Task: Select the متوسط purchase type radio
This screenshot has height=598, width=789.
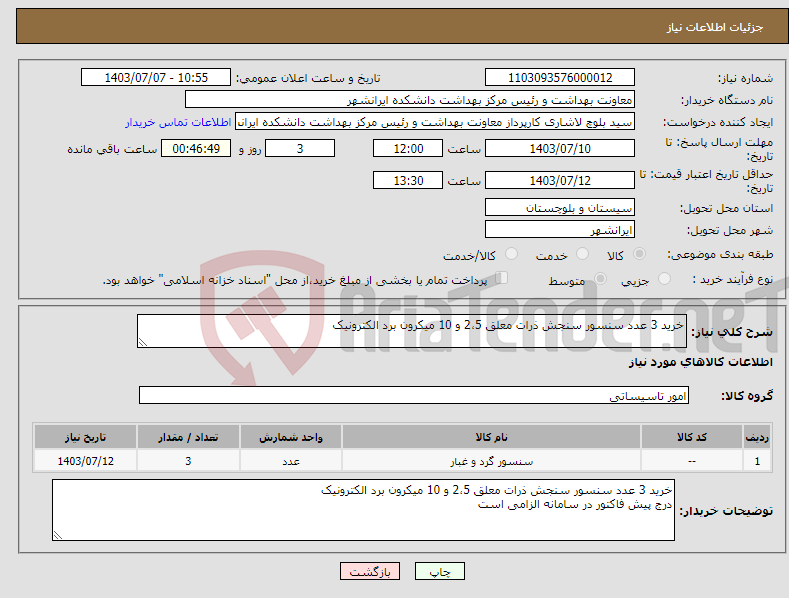Action: pyautogui.click(x=600, y=278)
